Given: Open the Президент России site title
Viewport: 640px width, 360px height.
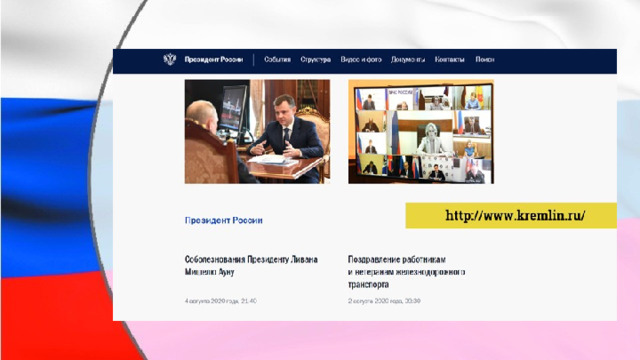Looking at the screenshot, I should (213, 60).
